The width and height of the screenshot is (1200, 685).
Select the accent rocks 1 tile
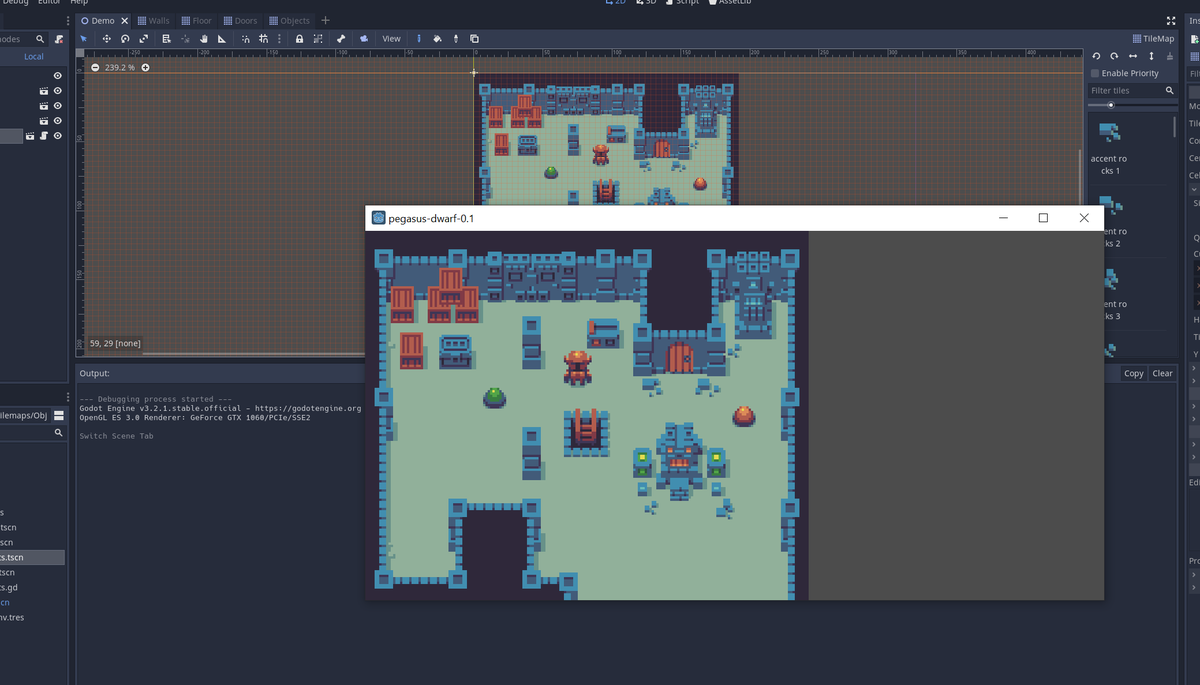coord(1108,147)
